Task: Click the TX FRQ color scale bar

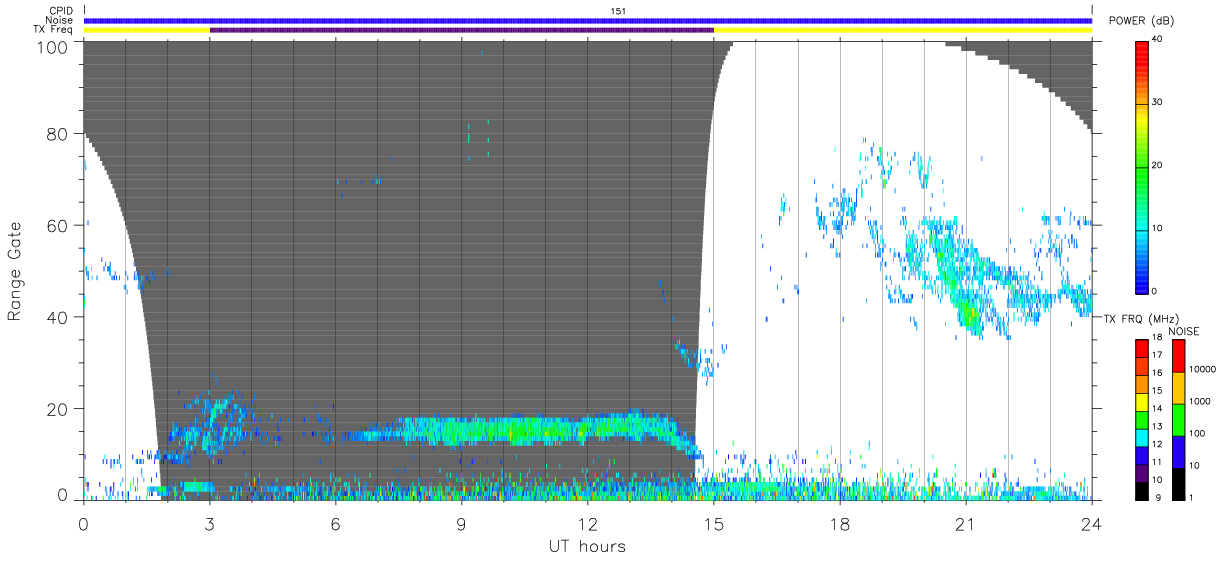Action: [1142, 420]
